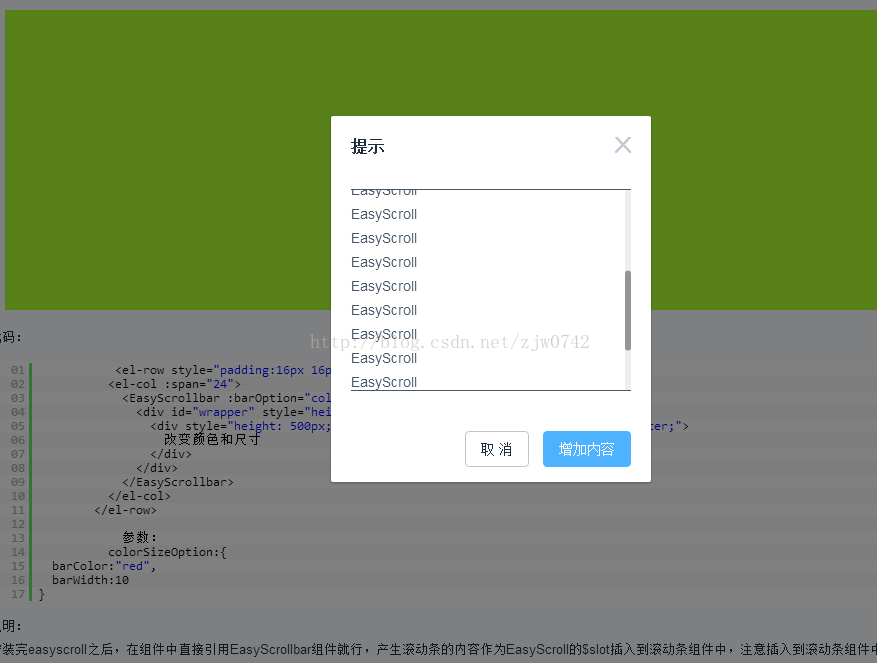Screen dimensions: 880x663
Task: Click the colorSizeOption:{ code line
Action: (x=167, y=552)
